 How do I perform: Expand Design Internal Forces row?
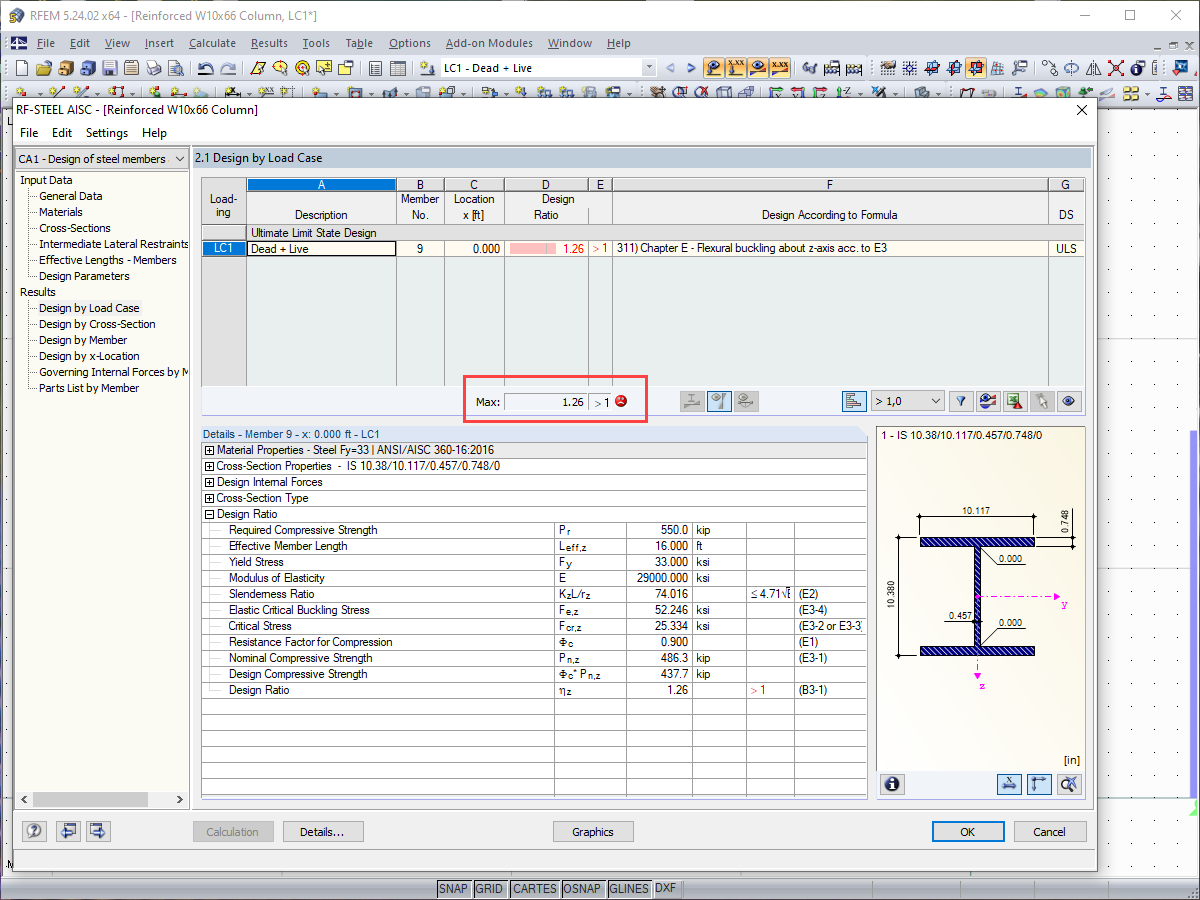(x=209, y=482)
